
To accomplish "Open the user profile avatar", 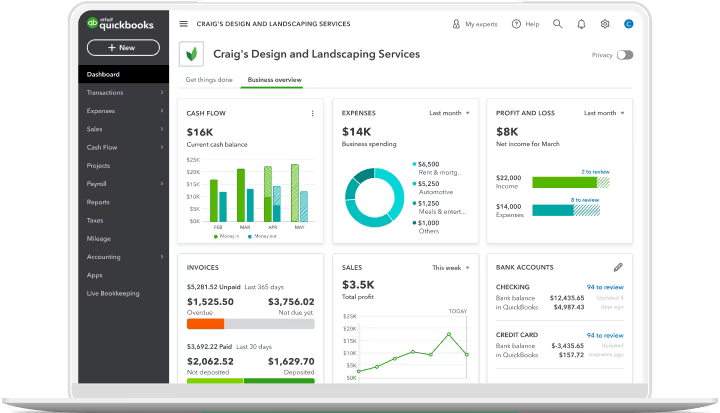I will [629, 24].
